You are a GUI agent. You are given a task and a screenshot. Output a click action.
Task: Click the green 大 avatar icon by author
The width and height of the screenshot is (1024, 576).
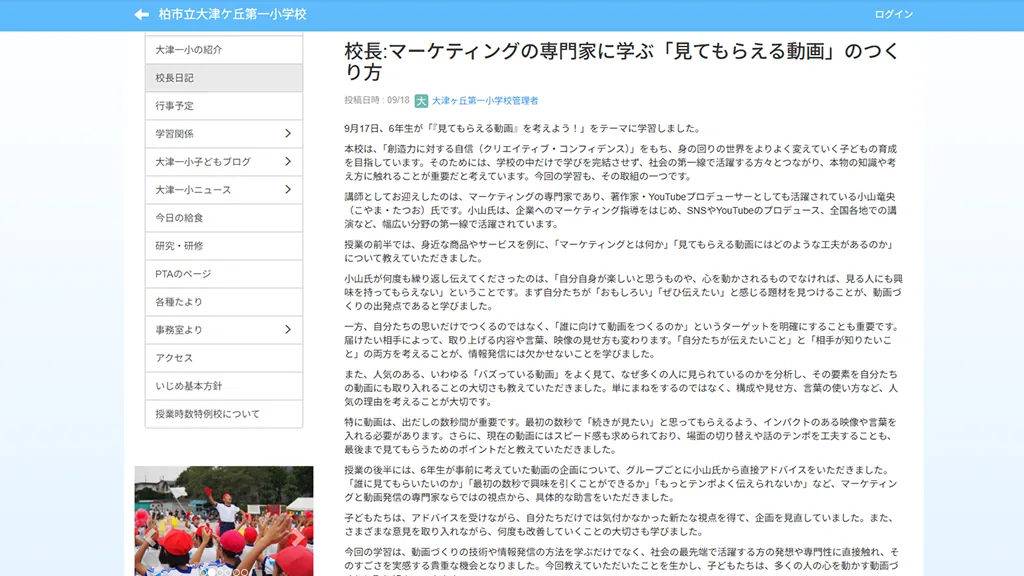(421, 101)
